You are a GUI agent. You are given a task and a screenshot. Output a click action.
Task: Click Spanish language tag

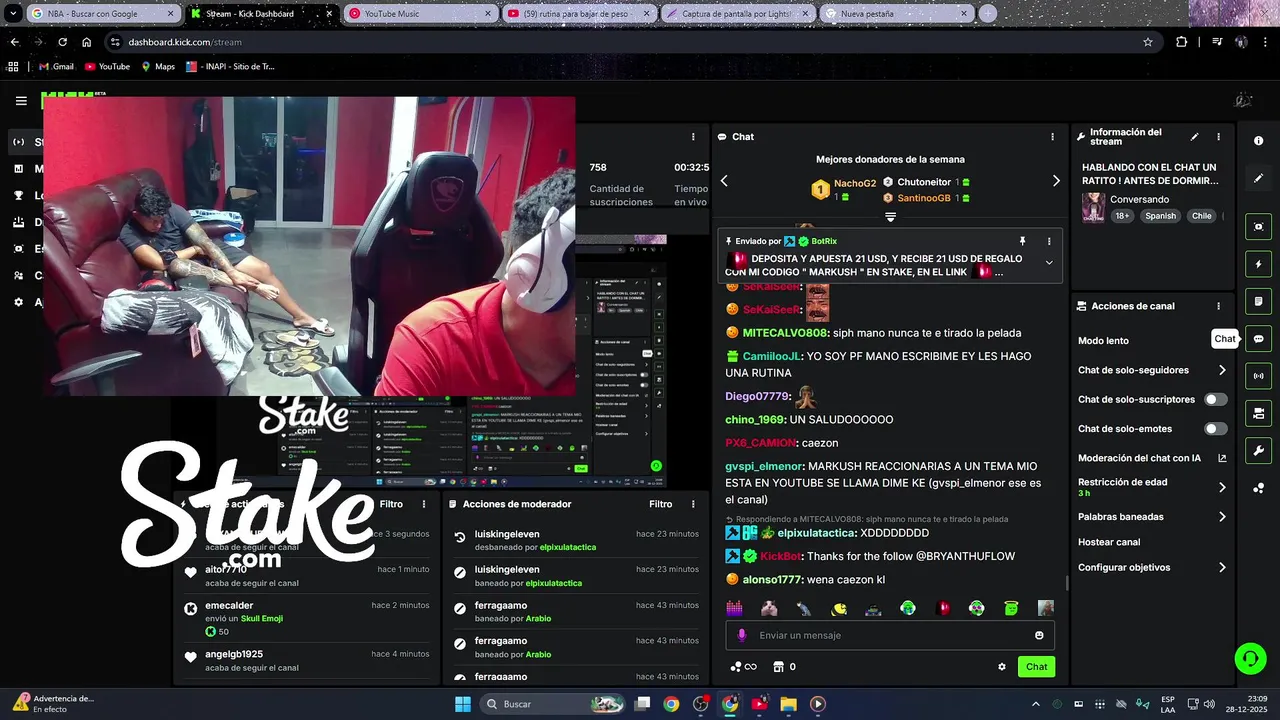click(1160, 216)
